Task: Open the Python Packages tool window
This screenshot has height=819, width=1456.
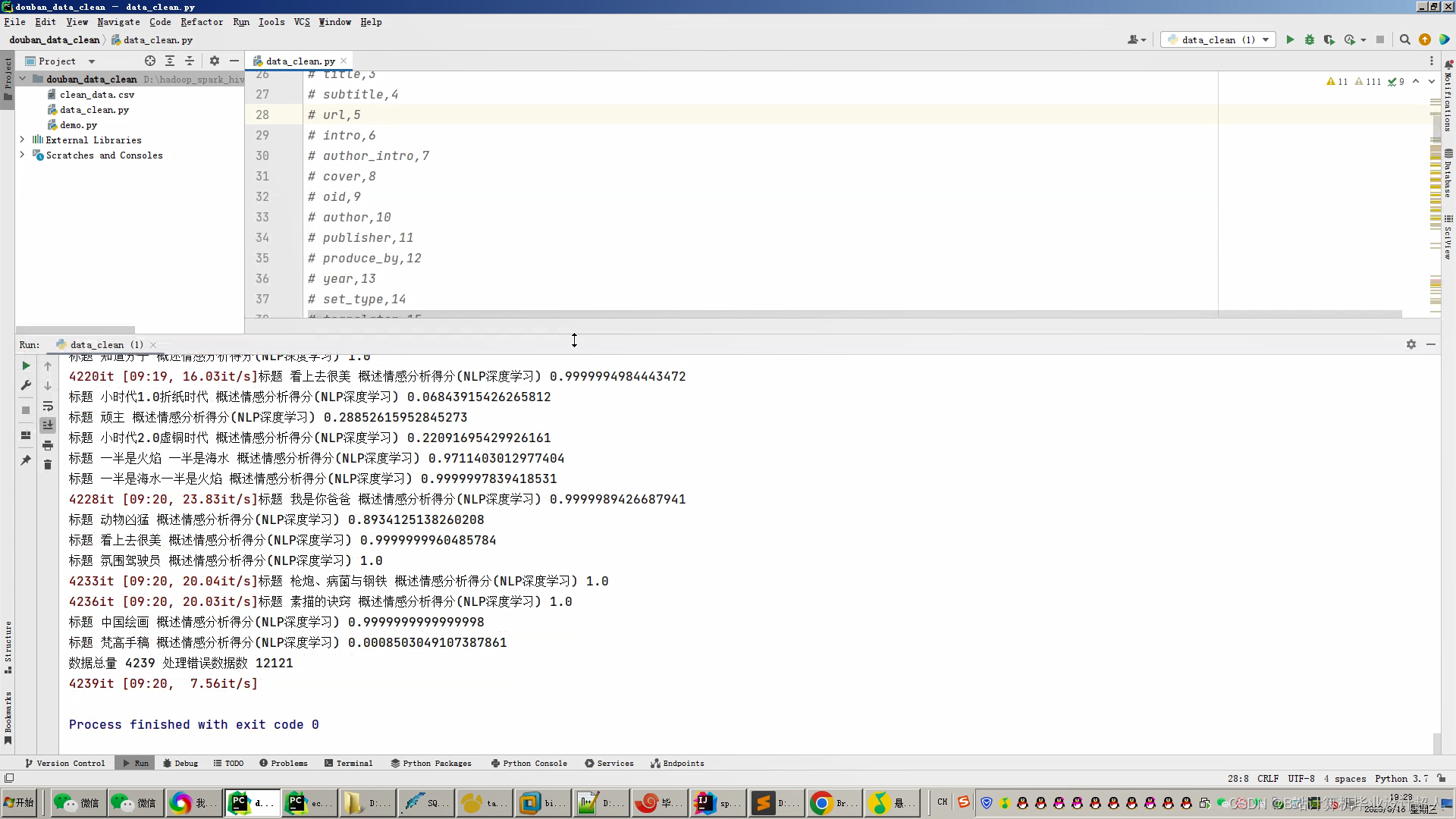Action: pyautogui.click(x=431, y=763)
